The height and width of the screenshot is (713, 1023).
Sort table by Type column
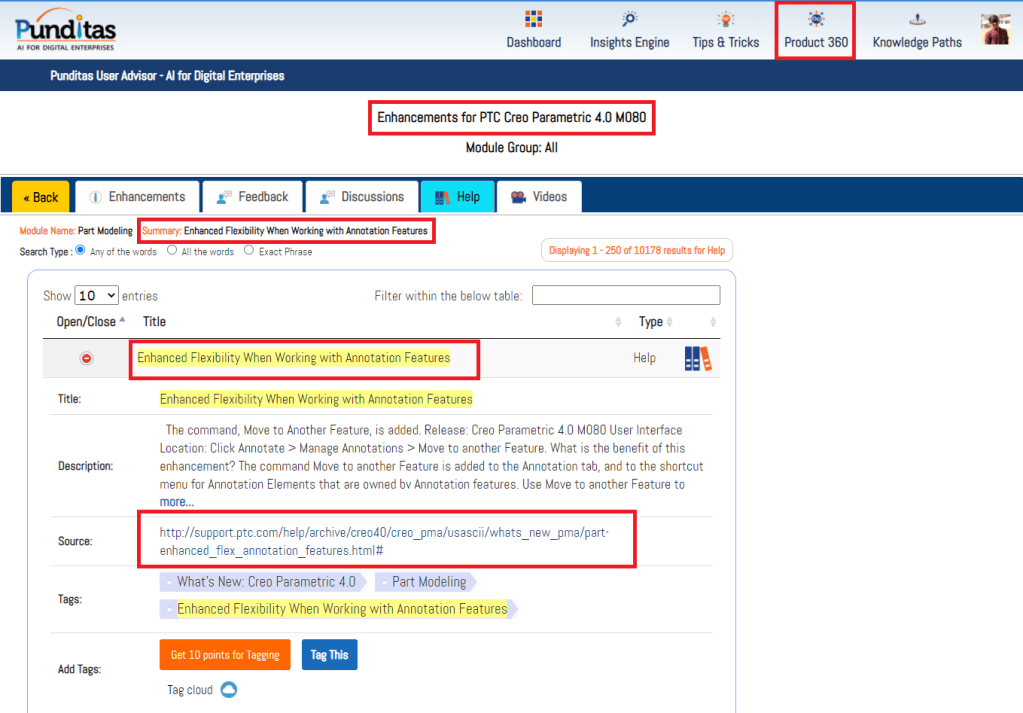[x=651, y=322]
